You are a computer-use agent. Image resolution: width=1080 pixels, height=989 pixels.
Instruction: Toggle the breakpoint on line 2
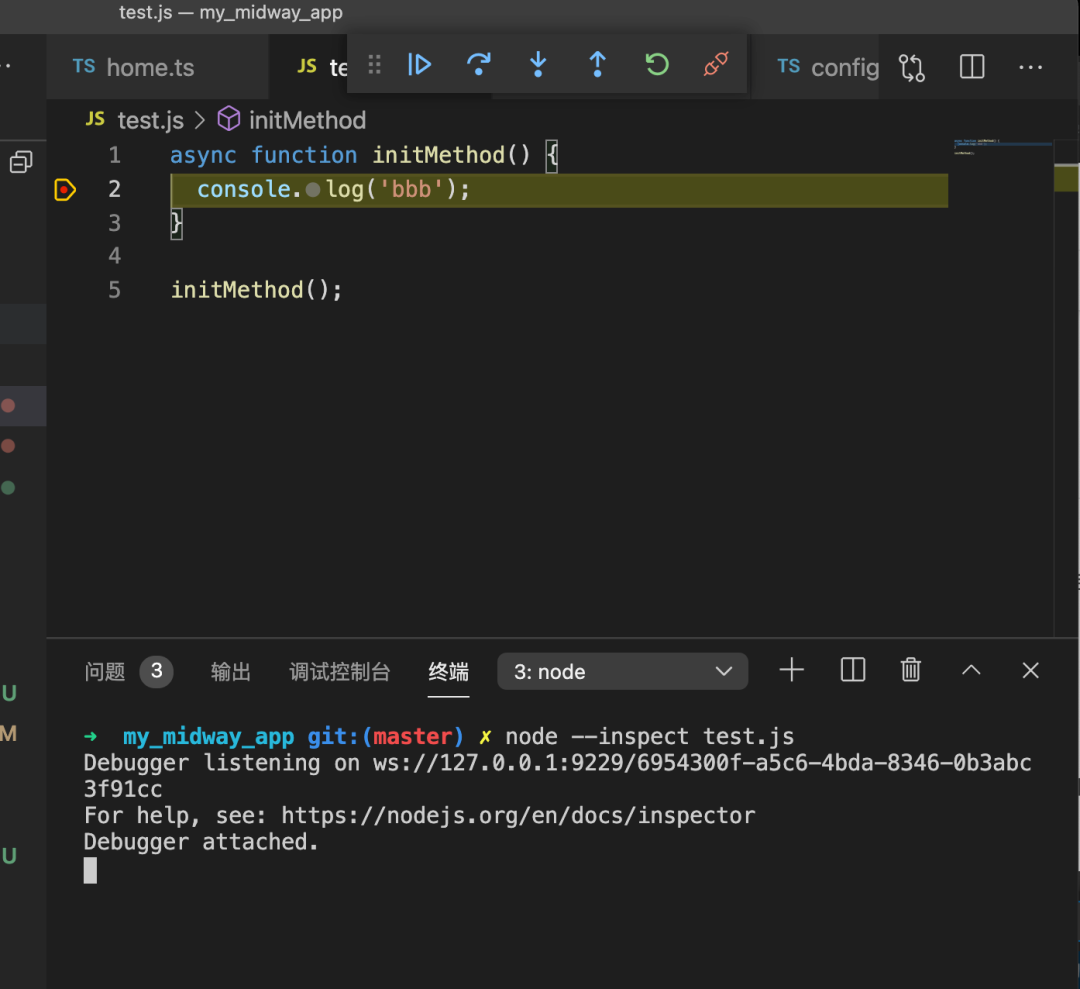tap(65, 189)
